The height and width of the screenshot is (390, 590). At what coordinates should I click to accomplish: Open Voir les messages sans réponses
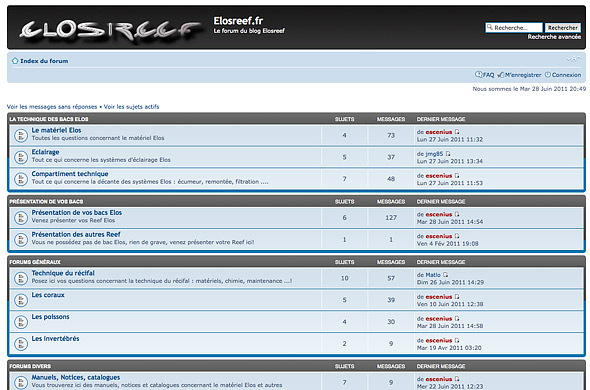(x=52, y=107)
